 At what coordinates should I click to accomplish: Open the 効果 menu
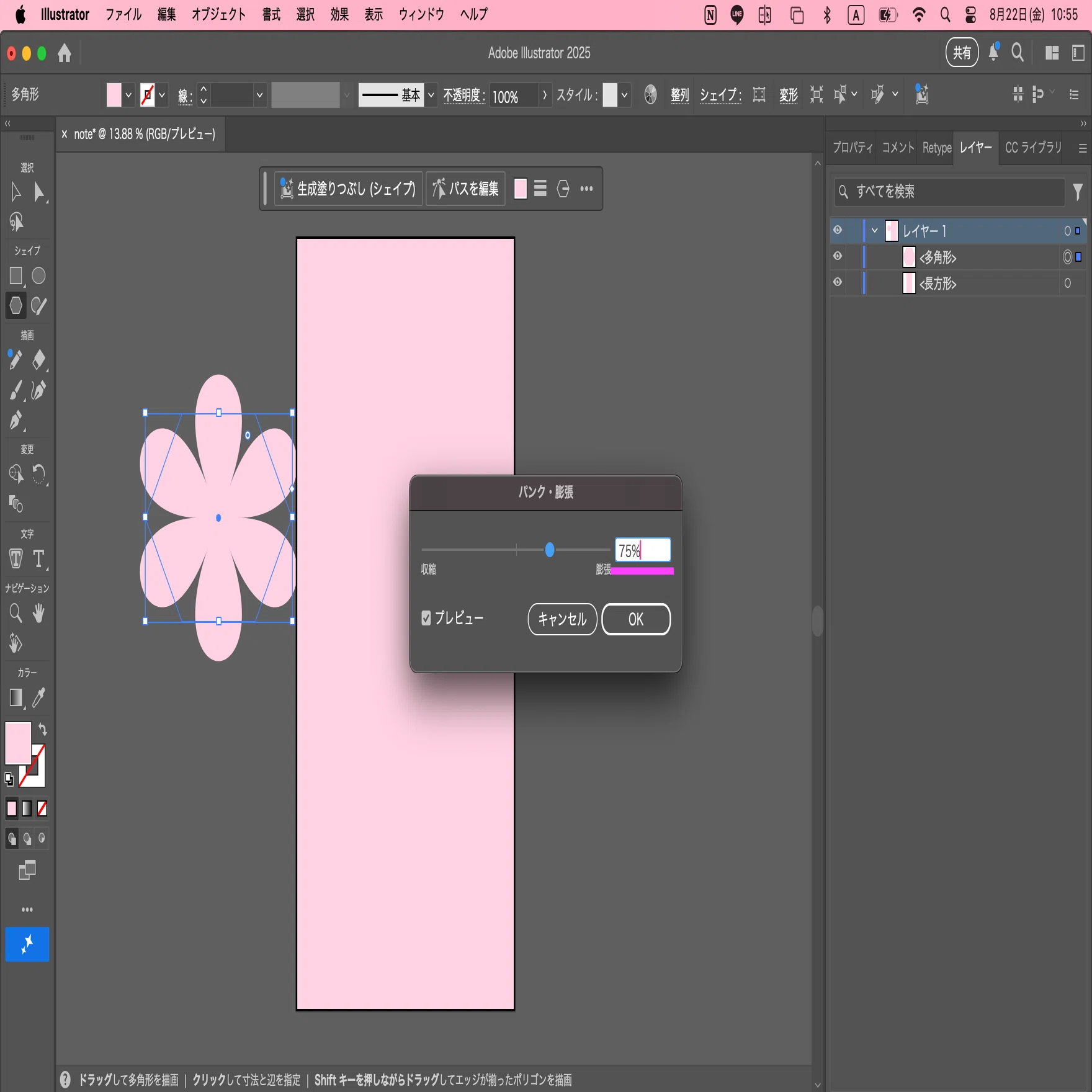click(339, 14)
